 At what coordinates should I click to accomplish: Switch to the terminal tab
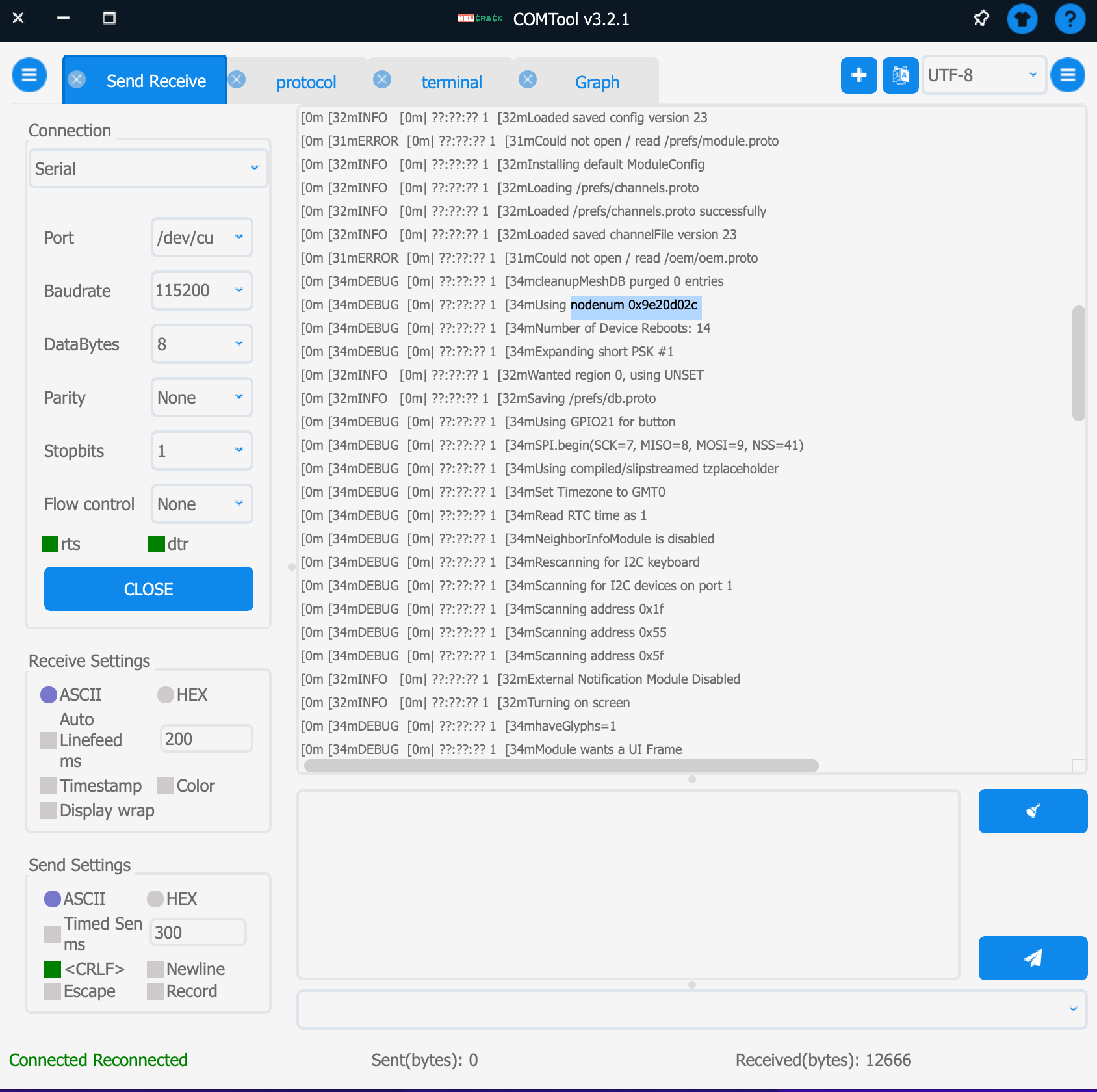click(x=452, y=83)
